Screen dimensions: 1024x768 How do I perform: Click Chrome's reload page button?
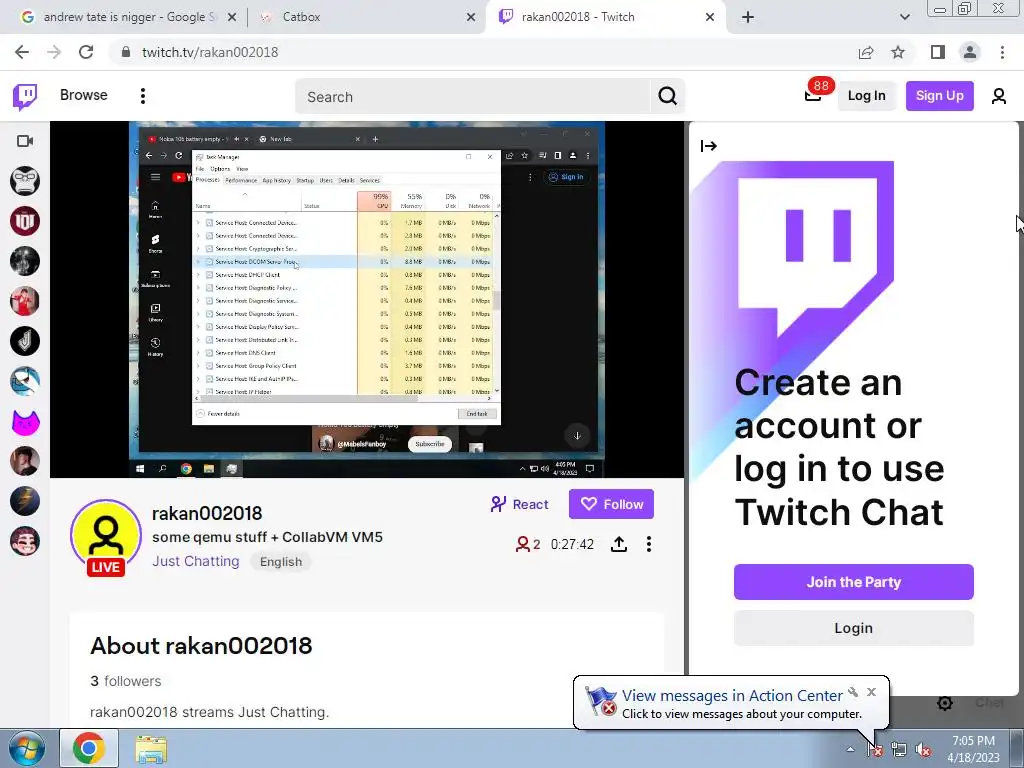pyautogui.click(x=86, y=52)
